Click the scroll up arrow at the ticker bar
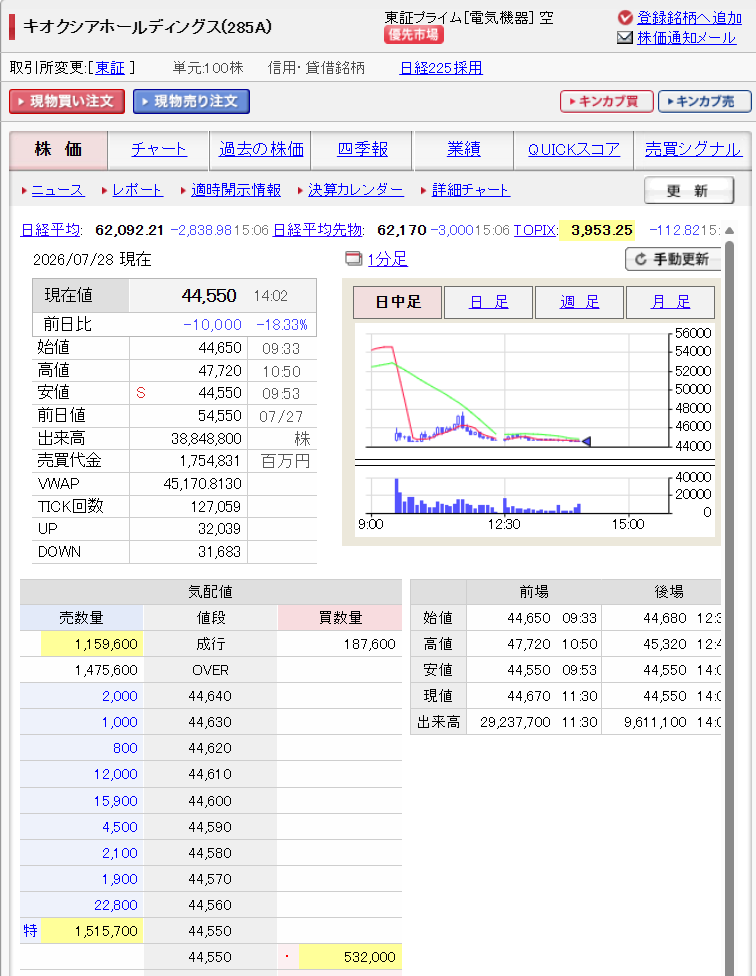756x976 pixels. pos(729,230)
